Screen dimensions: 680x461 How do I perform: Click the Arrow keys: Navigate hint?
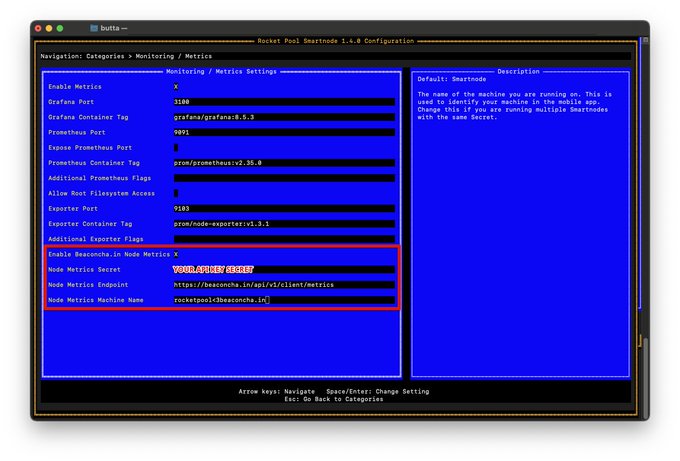(277, 392)
